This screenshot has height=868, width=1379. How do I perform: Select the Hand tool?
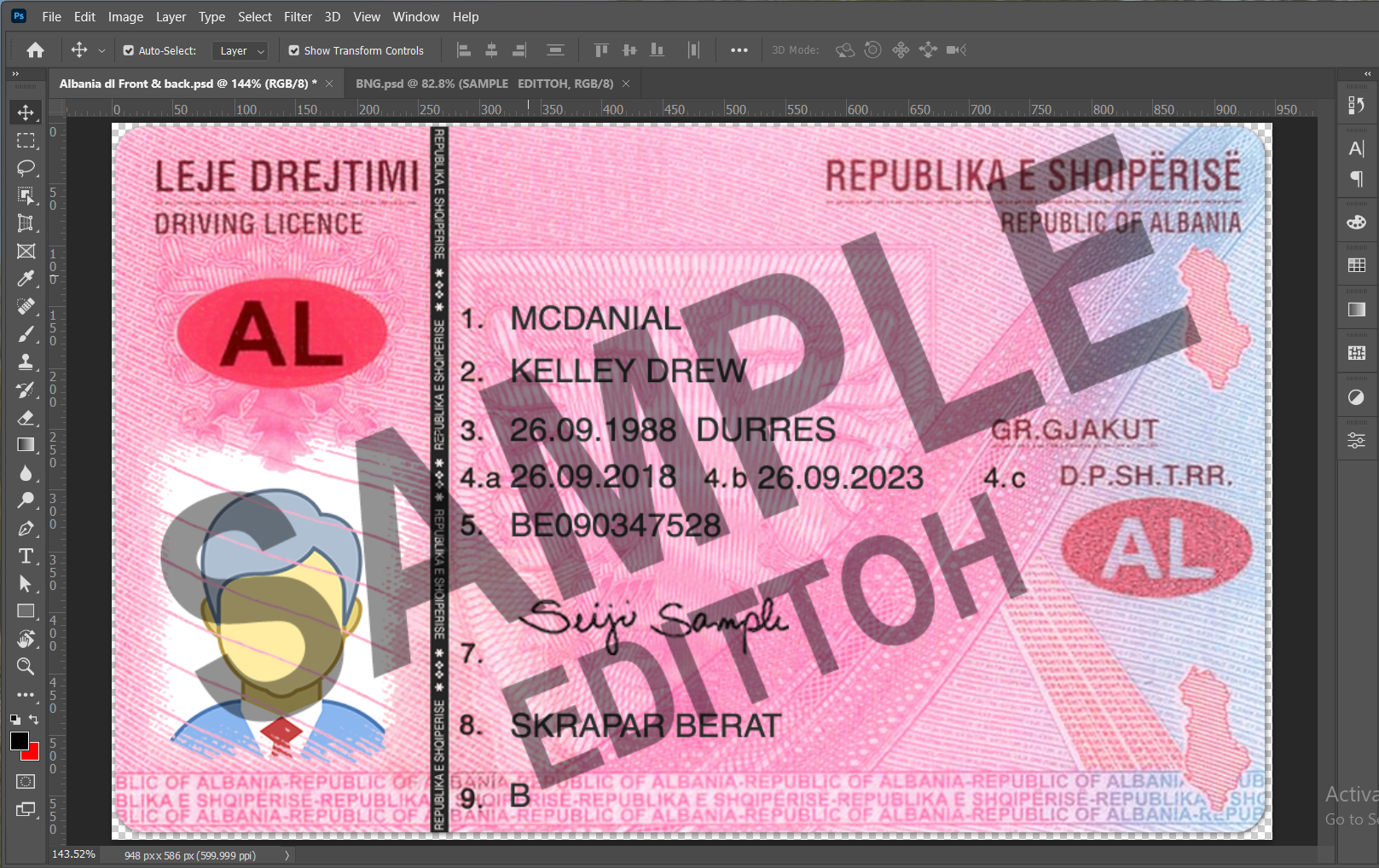tap(26, 639)
